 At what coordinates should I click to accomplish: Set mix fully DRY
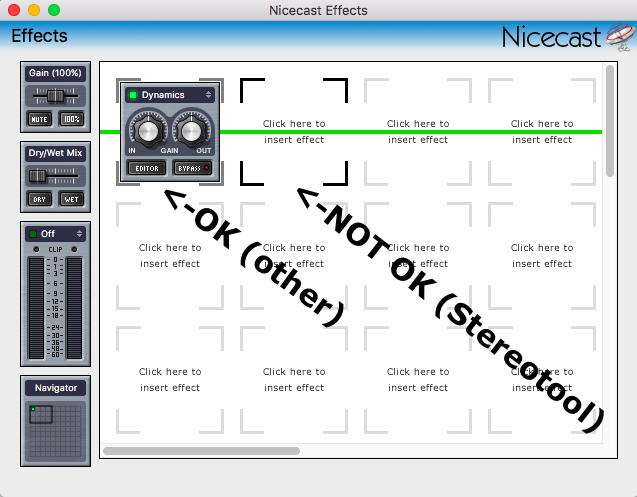click(x=39, y=200)
